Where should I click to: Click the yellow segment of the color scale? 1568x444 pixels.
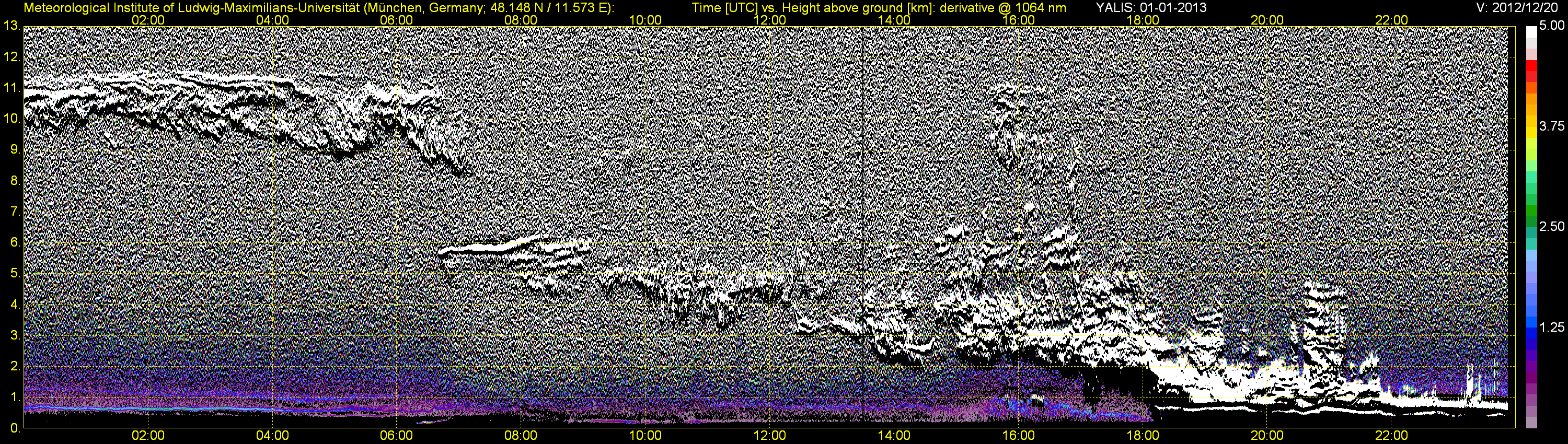coord(1531,133)
